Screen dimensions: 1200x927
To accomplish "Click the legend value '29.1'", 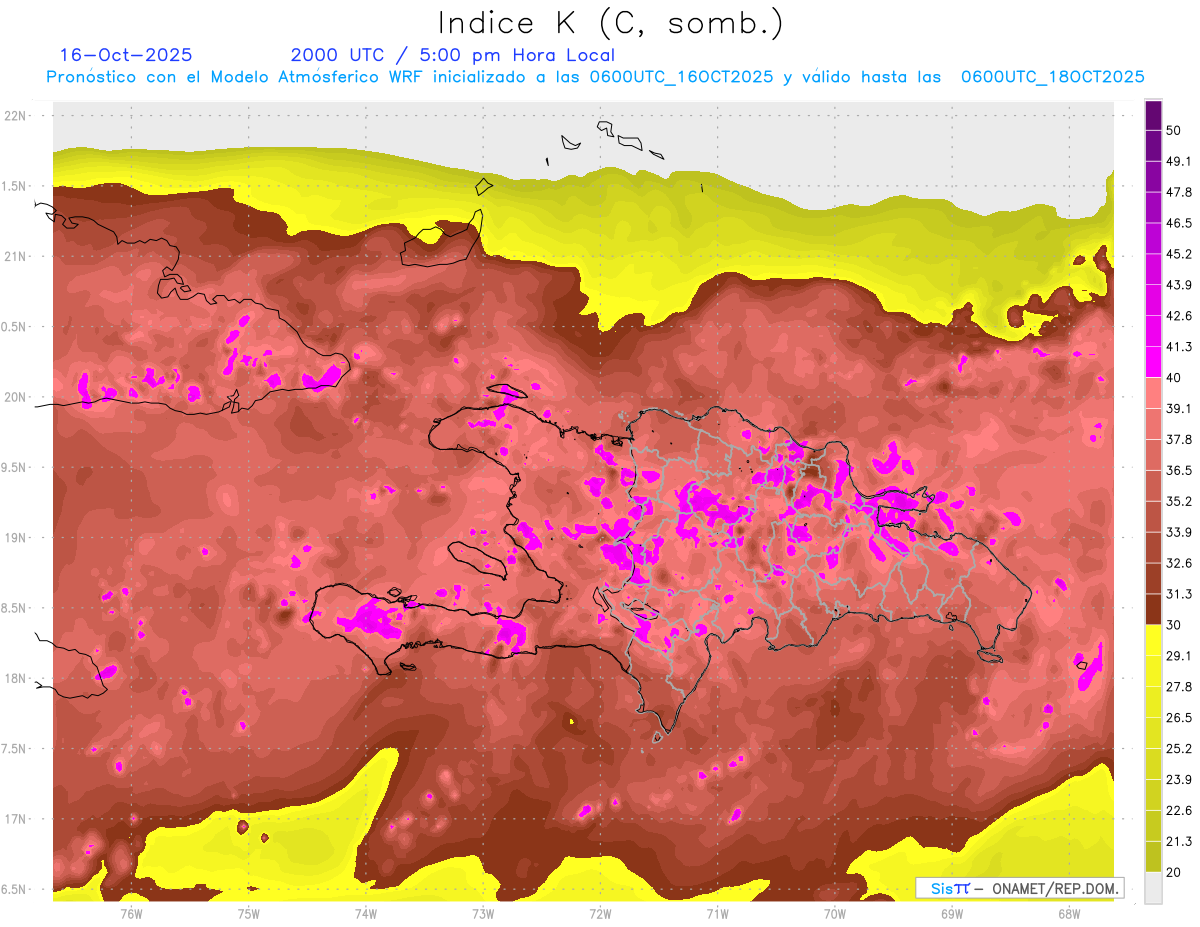I will point(1178,655).
